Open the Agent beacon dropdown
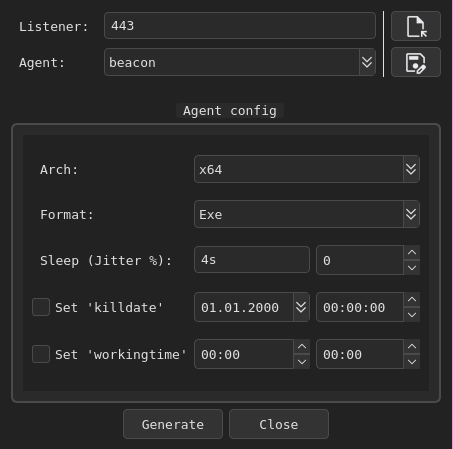This screenshot has height=449, width=453. (x=367, y=62)
